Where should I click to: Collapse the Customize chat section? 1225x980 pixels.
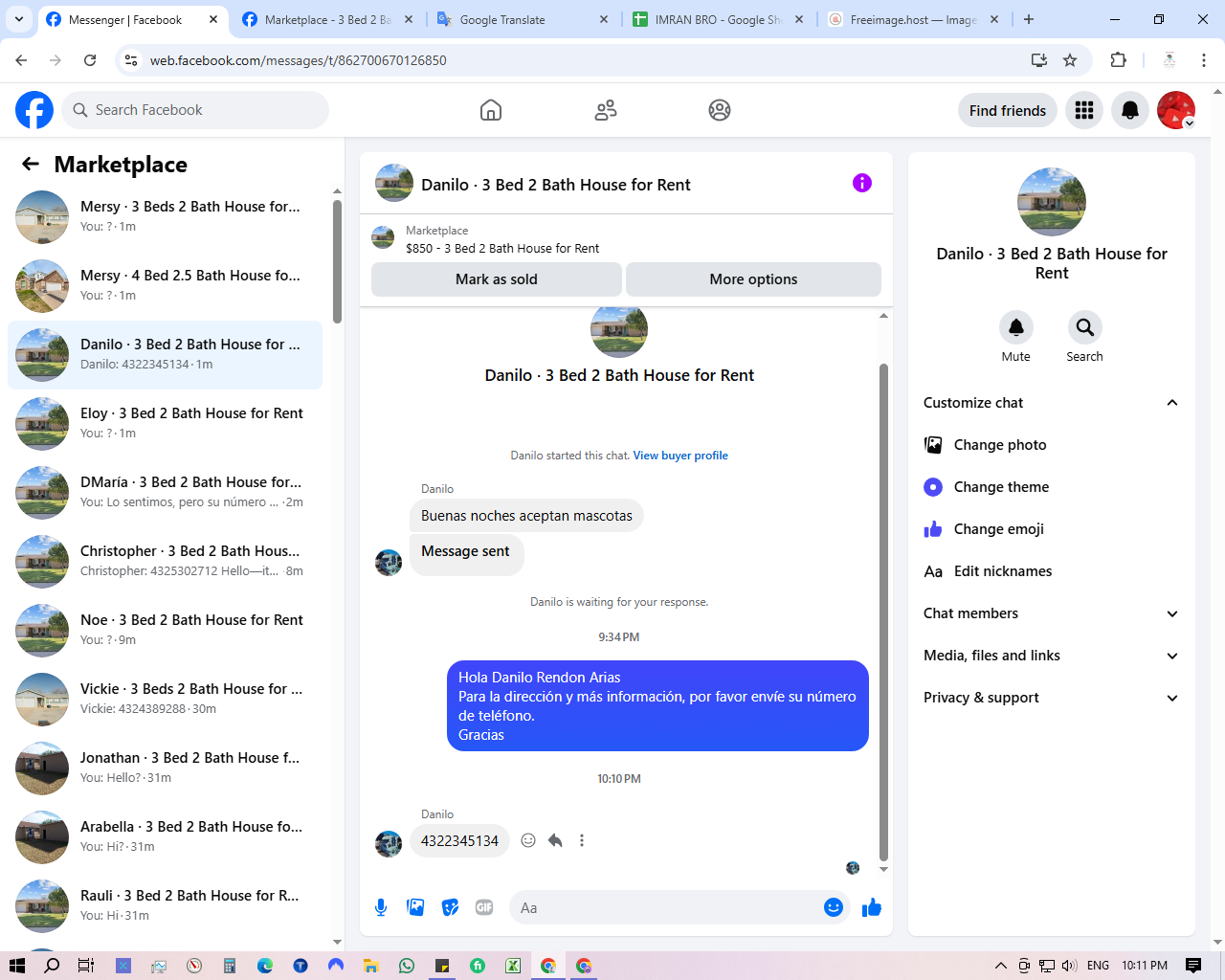(1172, 403)
